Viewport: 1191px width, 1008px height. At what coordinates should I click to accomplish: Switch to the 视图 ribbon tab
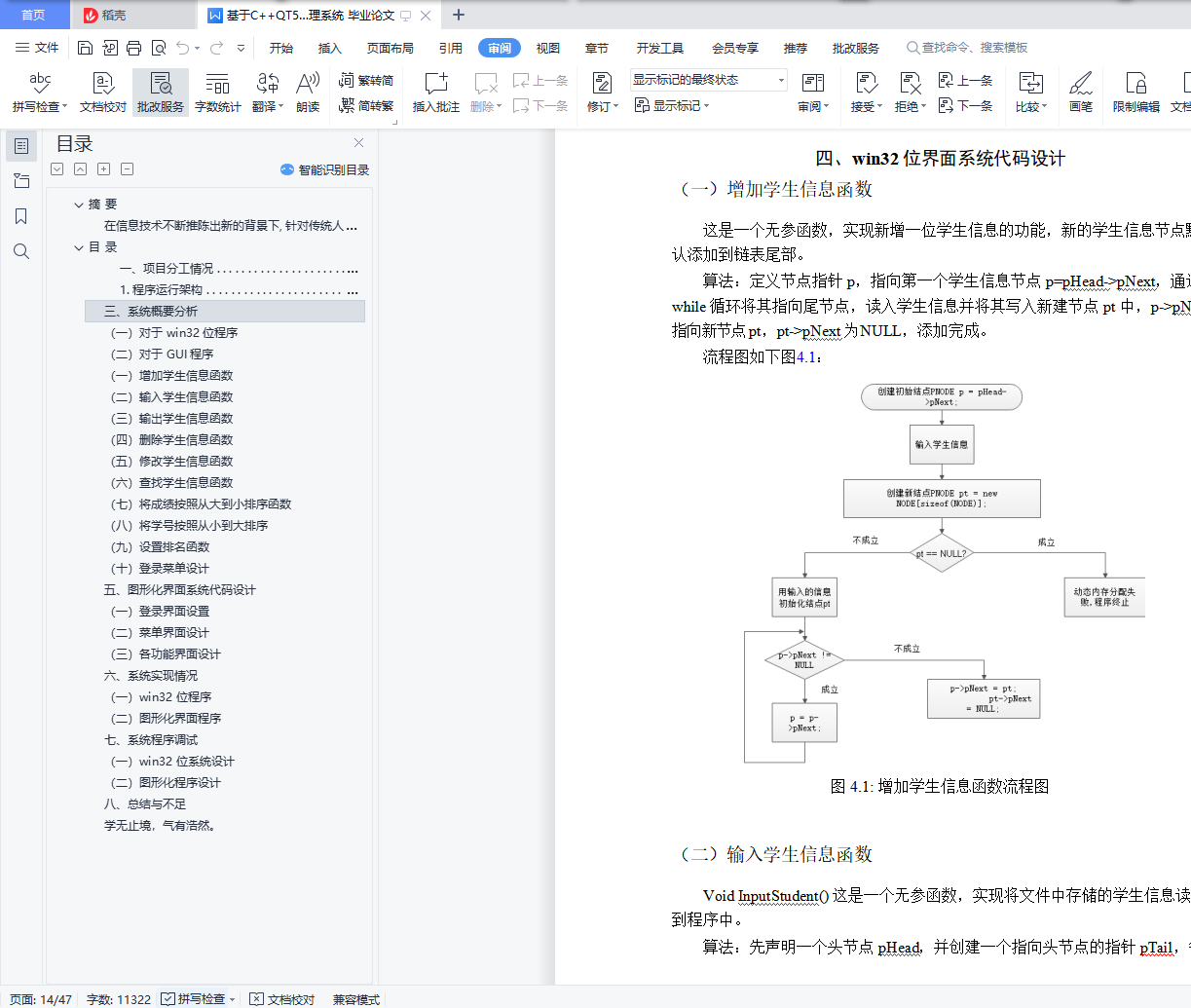click(548, 48)
